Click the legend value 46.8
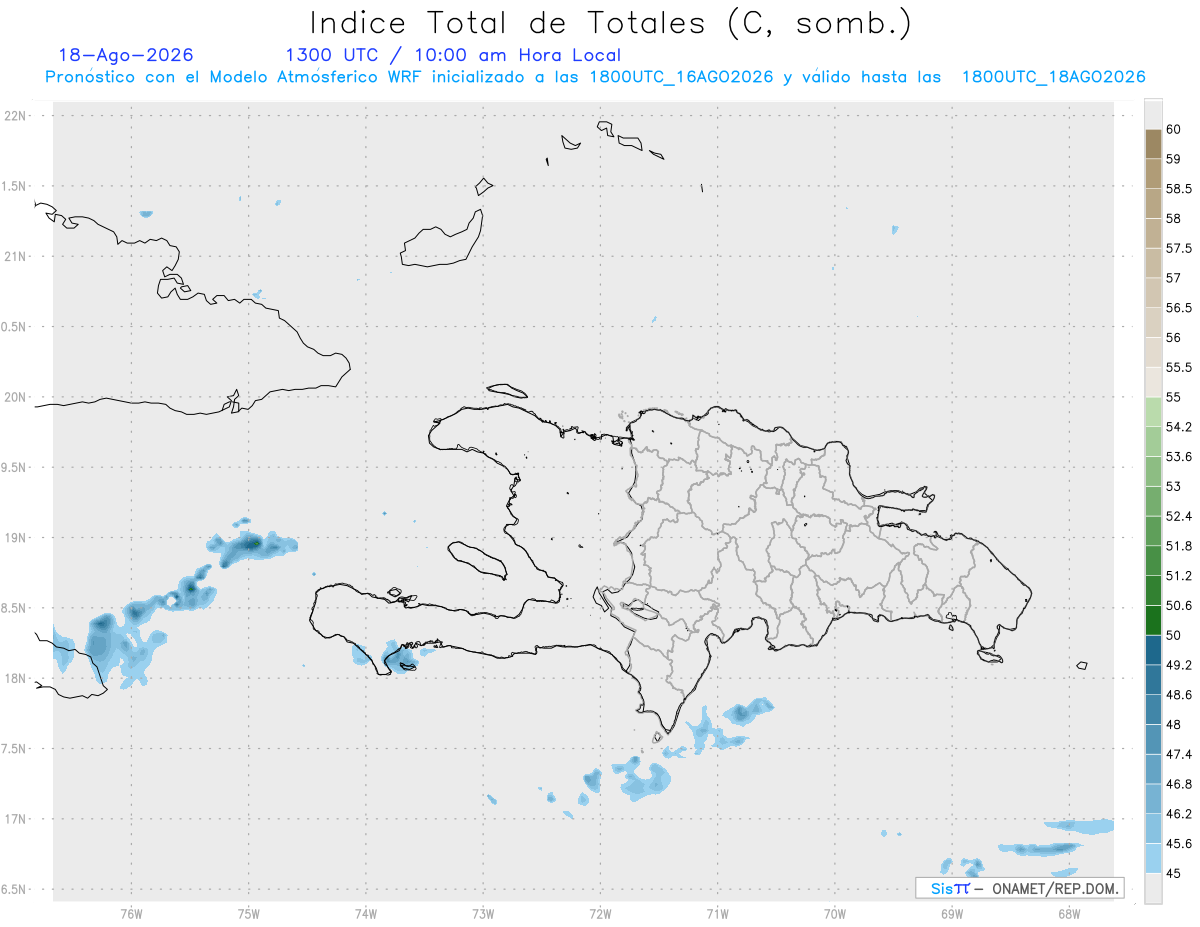Screen dimensions: 1200x927 tap(1178, 784)
